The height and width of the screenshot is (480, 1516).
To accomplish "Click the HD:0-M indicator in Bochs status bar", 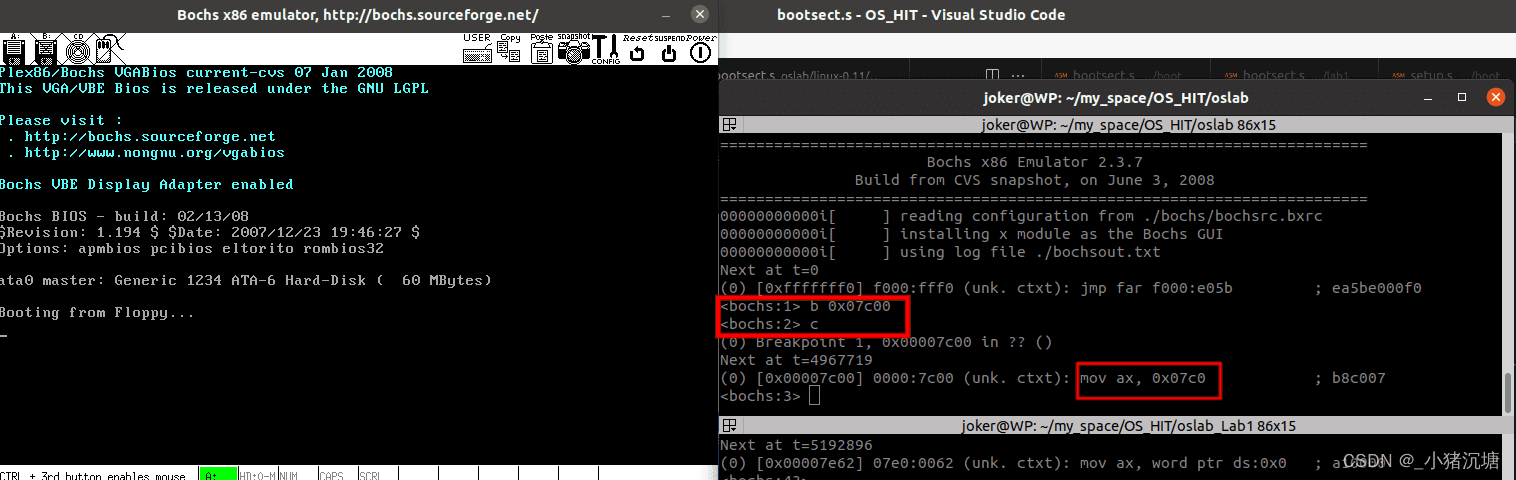I will click(x=257, y=474).
